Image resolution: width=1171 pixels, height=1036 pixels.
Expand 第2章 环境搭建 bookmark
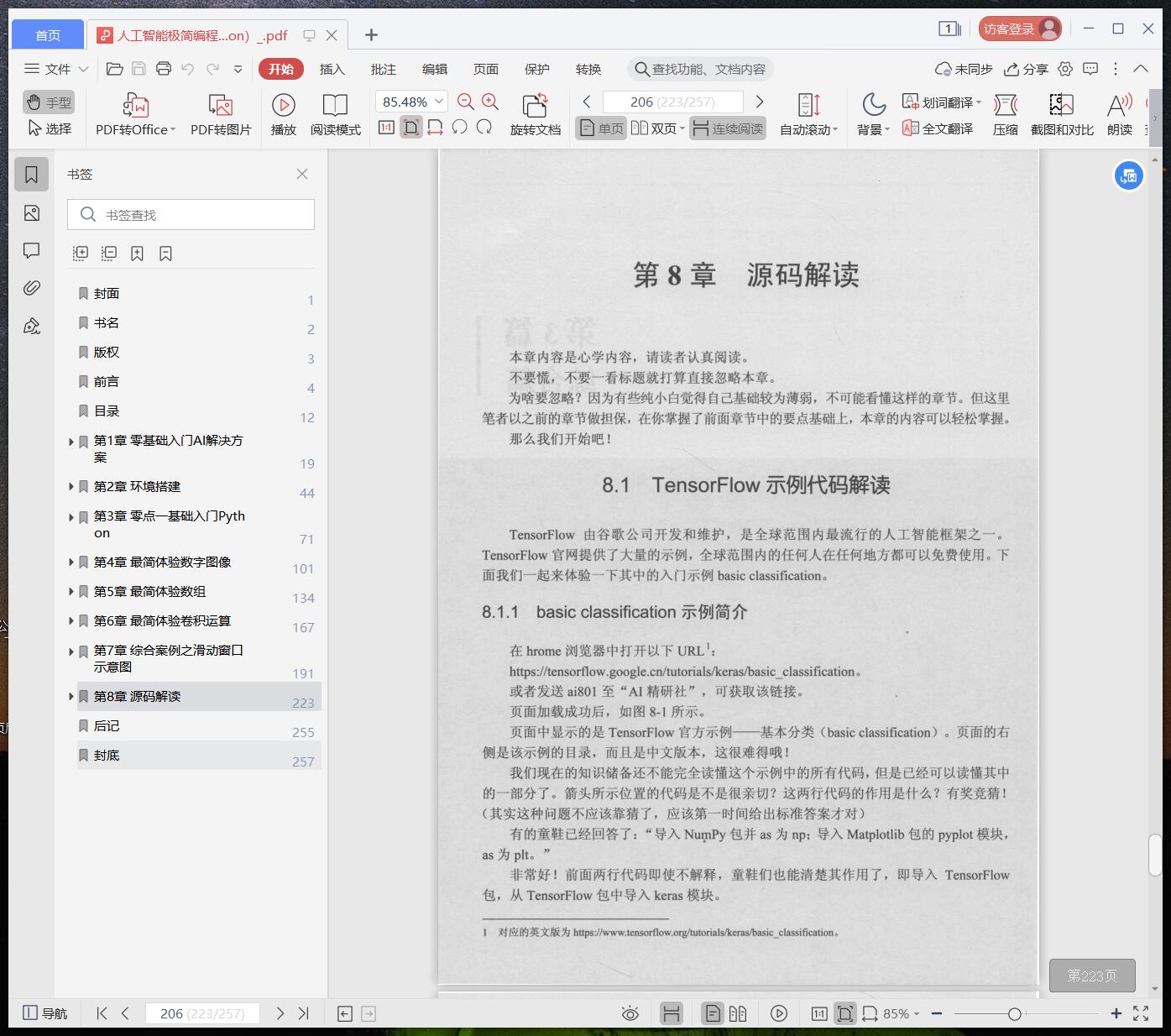pyautogui.click(x=71, y=486)
